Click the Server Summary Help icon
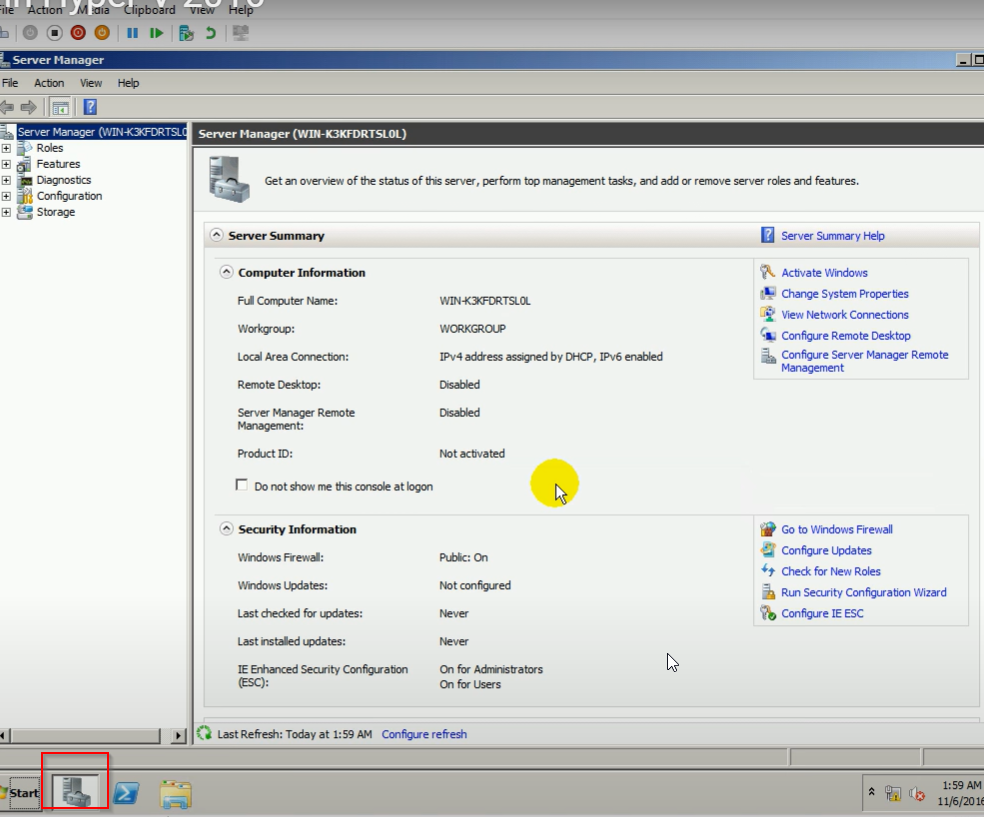This screenshot has height=817, width=984. [x=767, y=235]
